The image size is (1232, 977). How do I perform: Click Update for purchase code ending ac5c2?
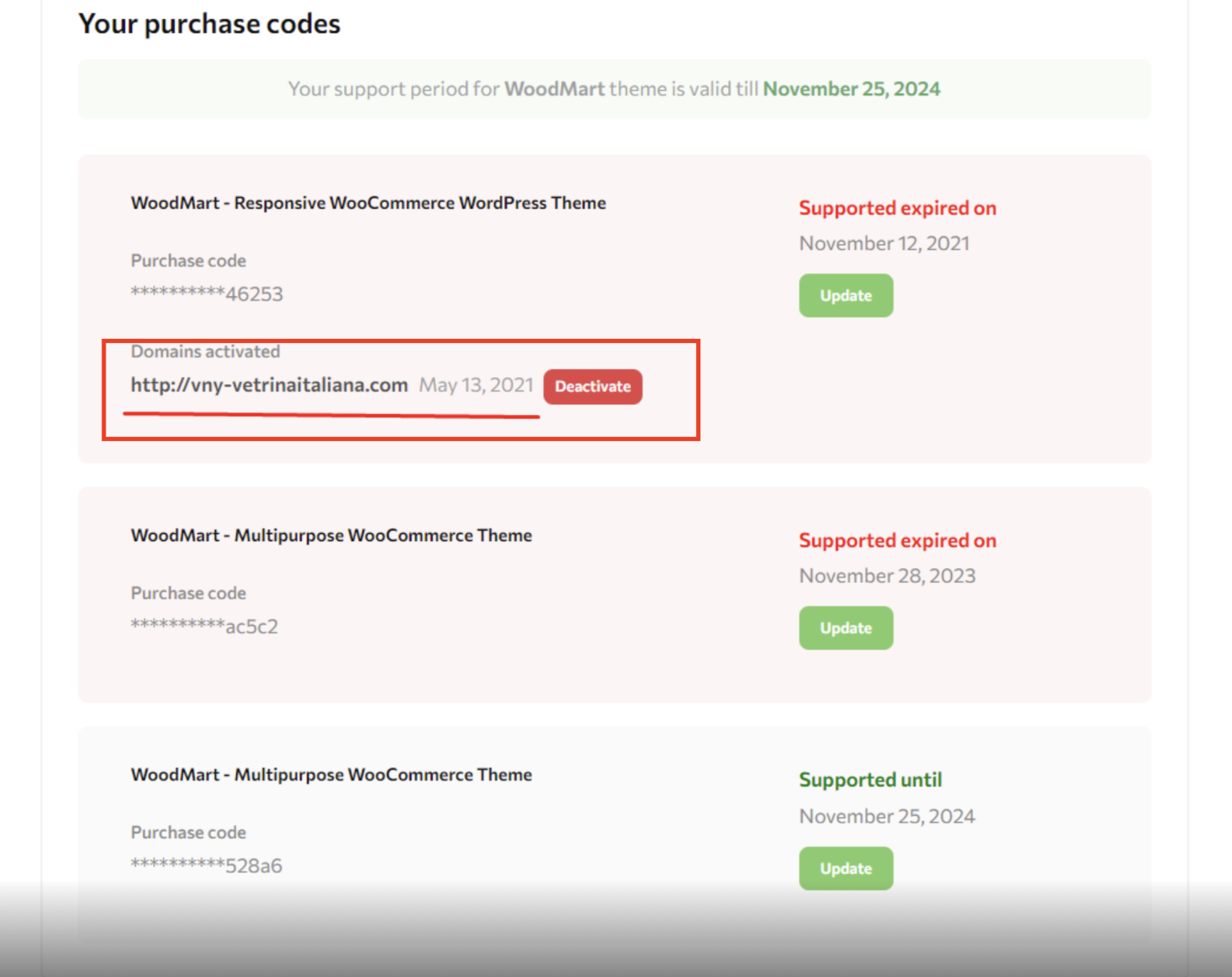coord(846,628)
